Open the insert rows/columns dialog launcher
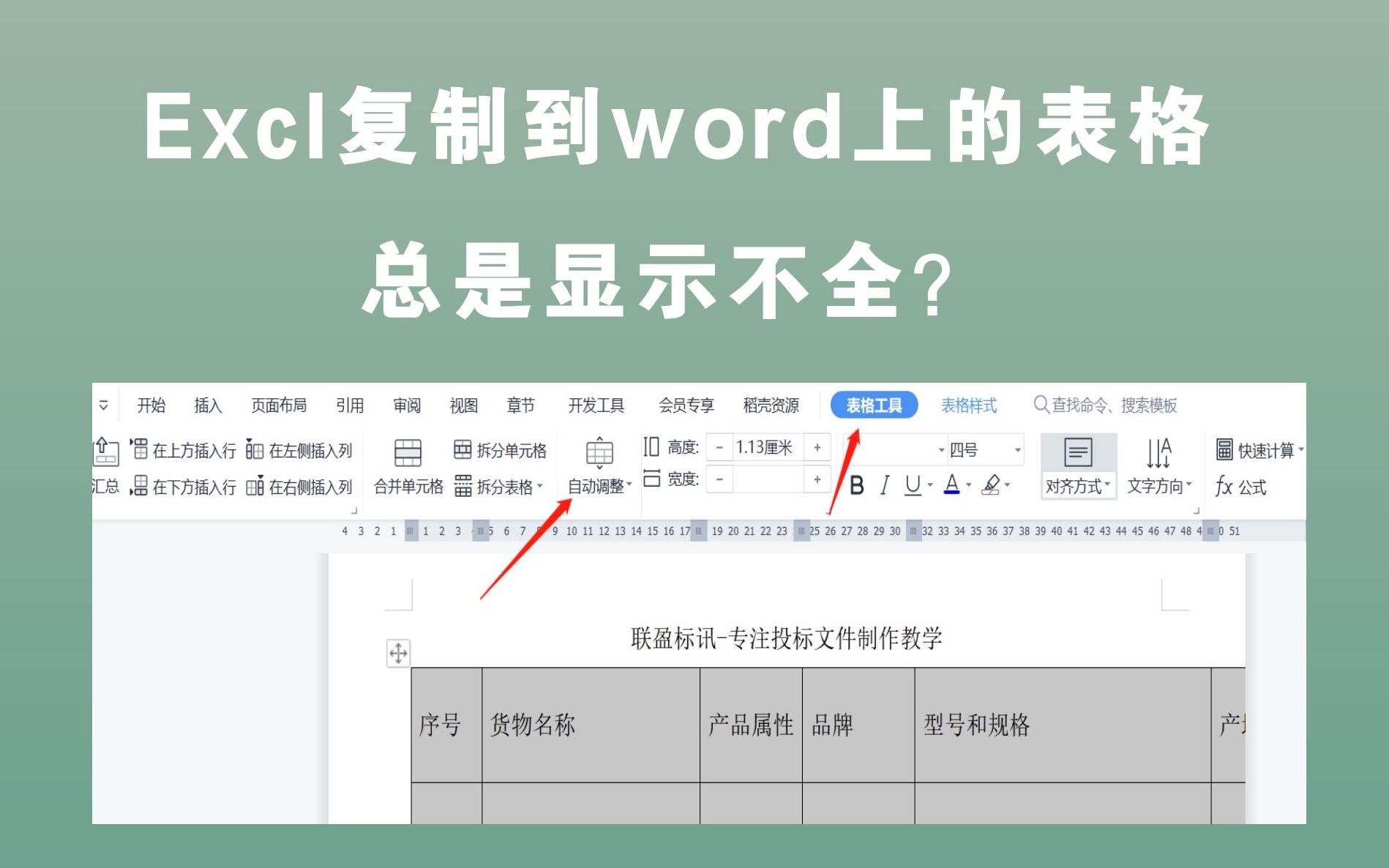 point(354,511)
